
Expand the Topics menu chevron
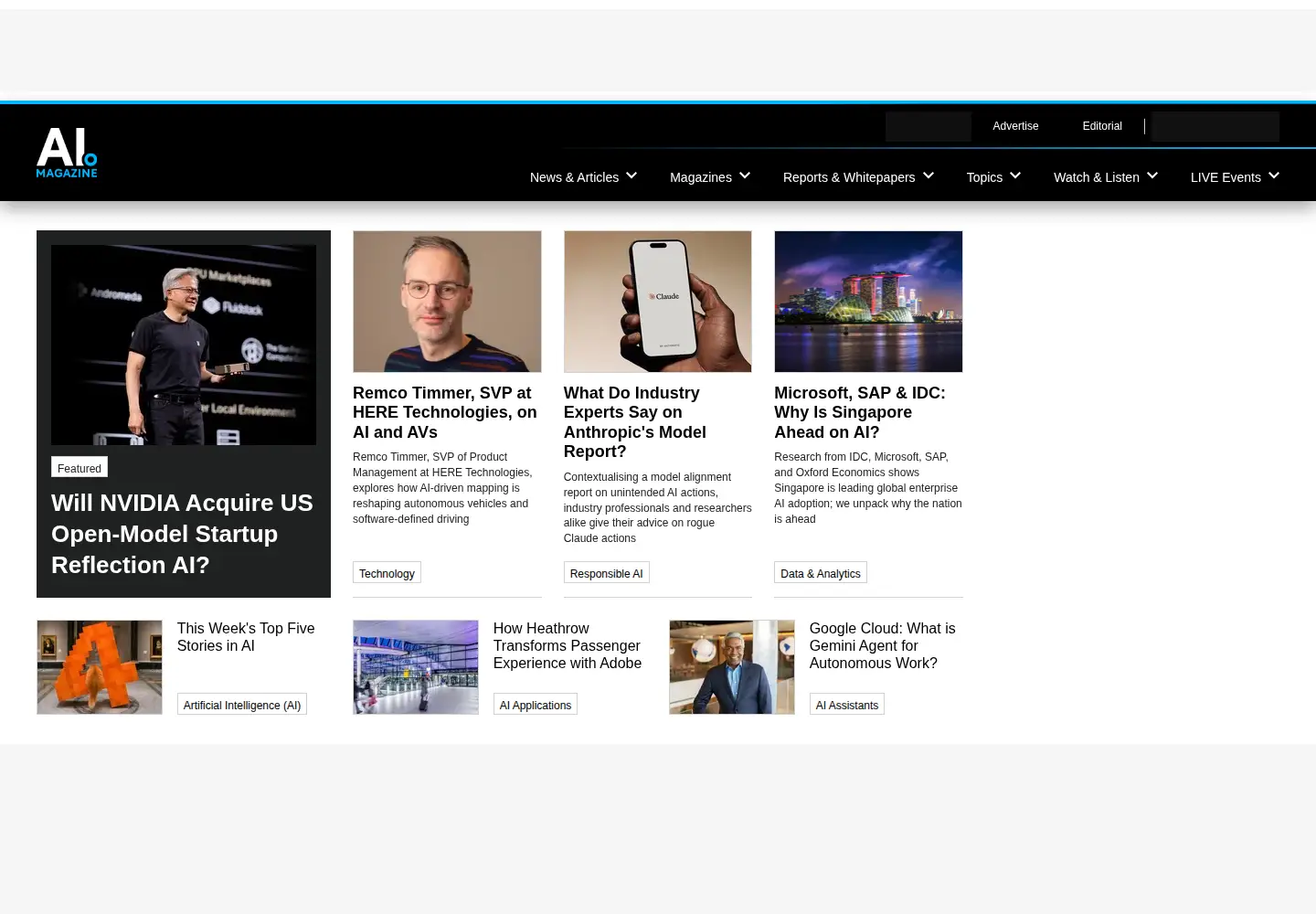pos(1015,175)
